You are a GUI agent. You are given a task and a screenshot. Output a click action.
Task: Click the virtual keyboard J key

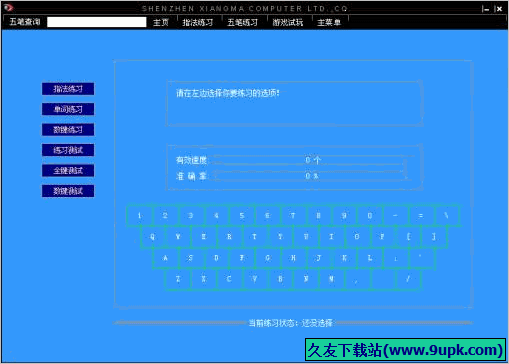click(x=319, y=258)
